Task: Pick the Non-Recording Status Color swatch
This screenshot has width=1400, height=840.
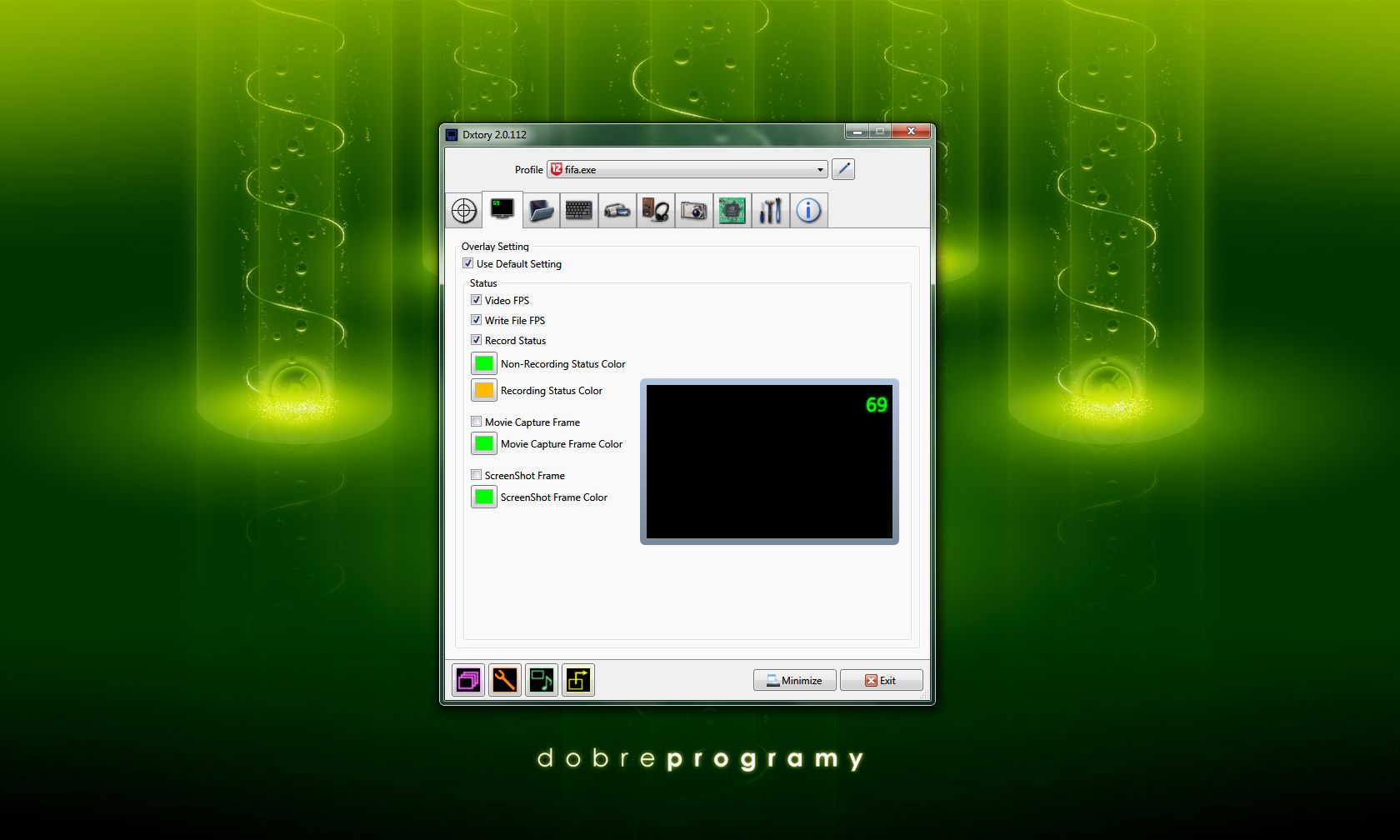Action: coord(484,363)
